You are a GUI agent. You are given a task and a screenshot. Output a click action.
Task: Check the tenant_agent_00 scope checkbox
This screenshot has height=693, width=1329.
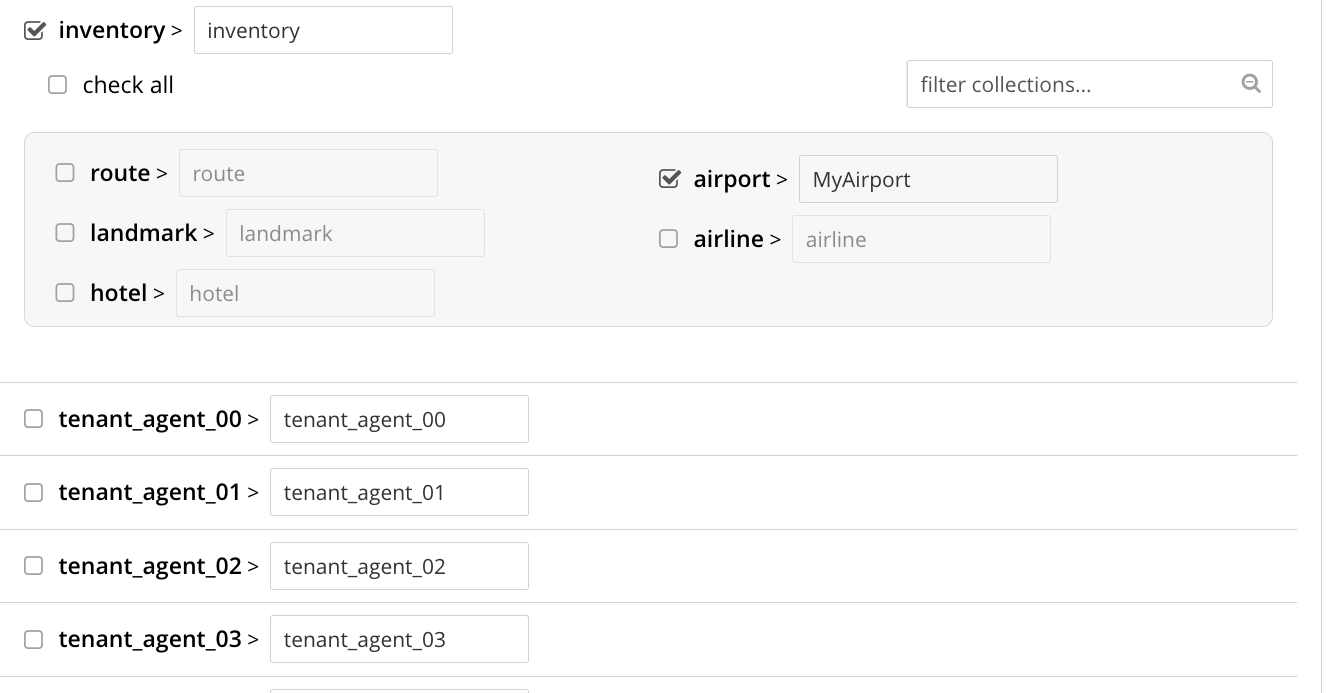click(34, 419)
